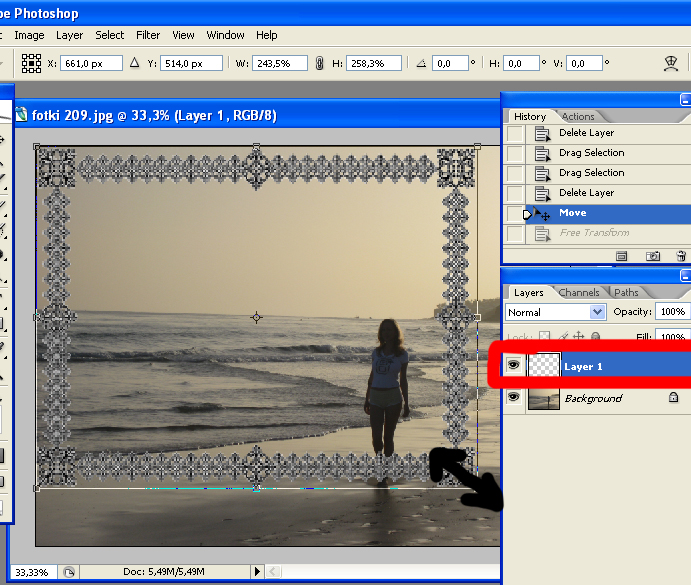Image resolution: width=691 pixels, height=585 pixels.
Task: Click the layer Opacity field showing 100%
Action: click(x=672, y=312)
